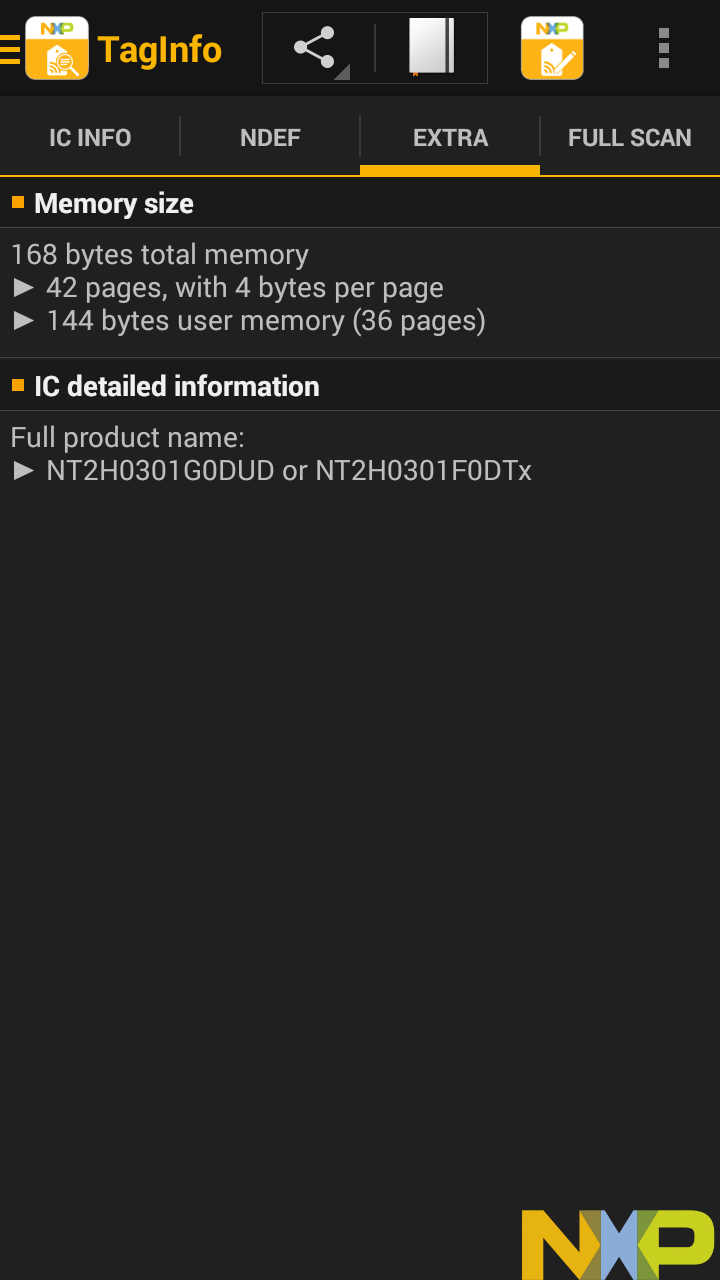
Task: Click the arrow bullet before '42 pages'
Action: click(x=24, y=288)
